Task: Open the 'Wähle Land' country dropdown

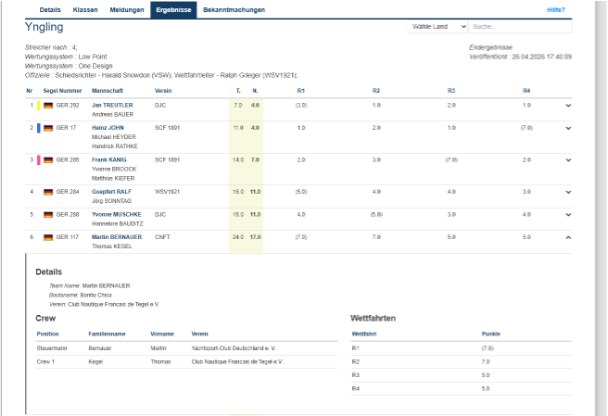Action: 438,27
